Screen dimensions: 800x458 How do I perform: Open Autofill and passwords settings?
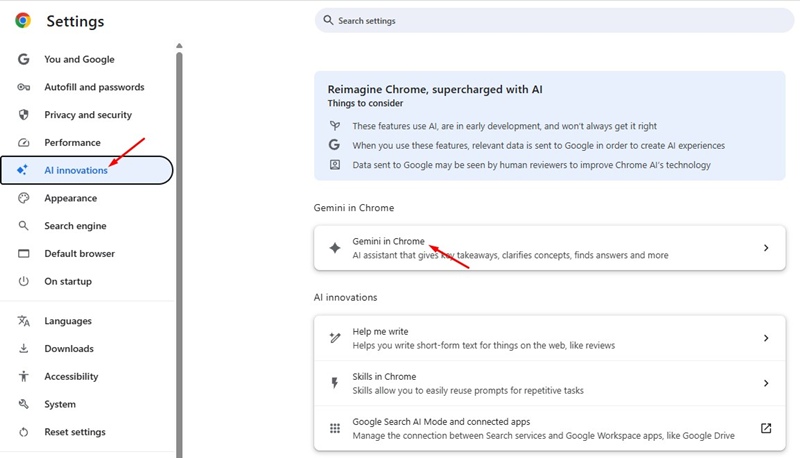pos(87,87)
